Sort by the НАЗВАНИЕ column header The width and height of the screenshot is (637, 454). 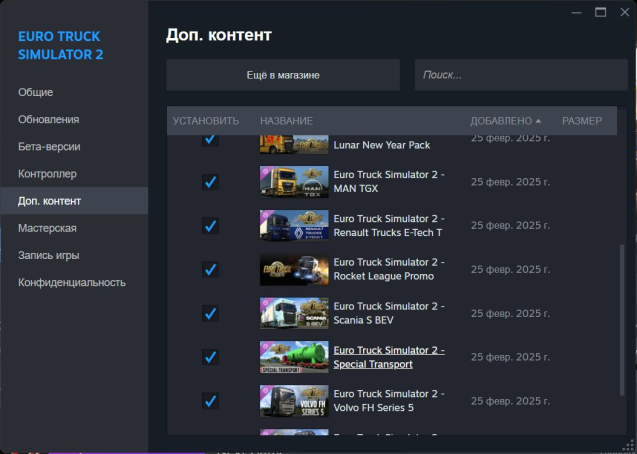(286, 121)
